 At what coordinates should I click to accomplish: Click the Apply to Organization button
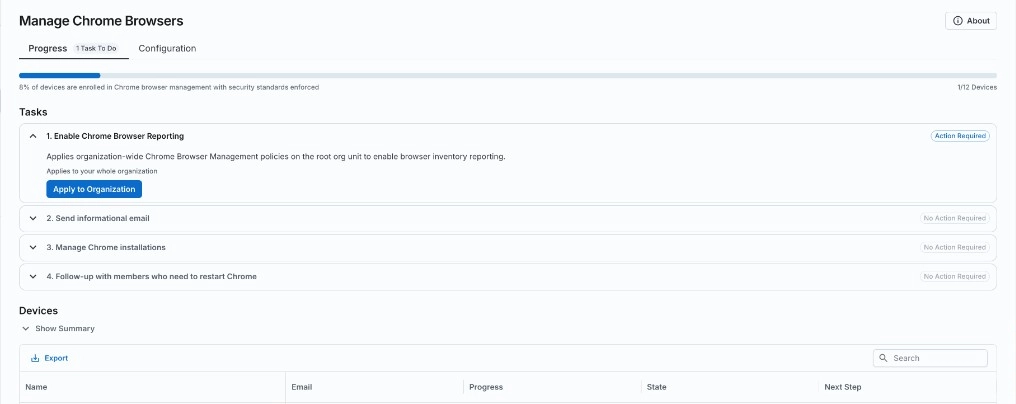pos(94,189)
